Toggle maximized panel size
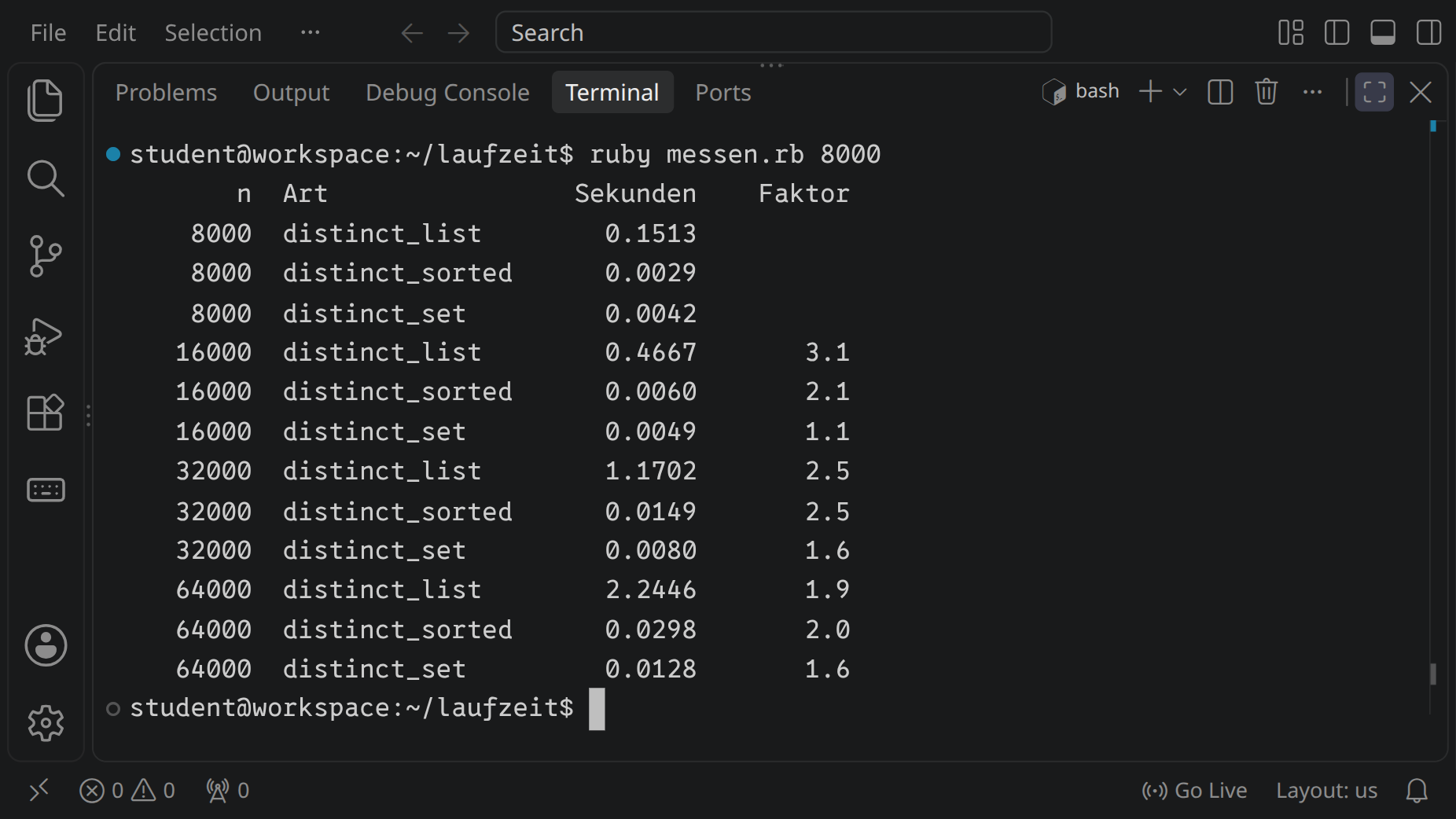Viewport: 1456px width, 819px height. 1374,92
